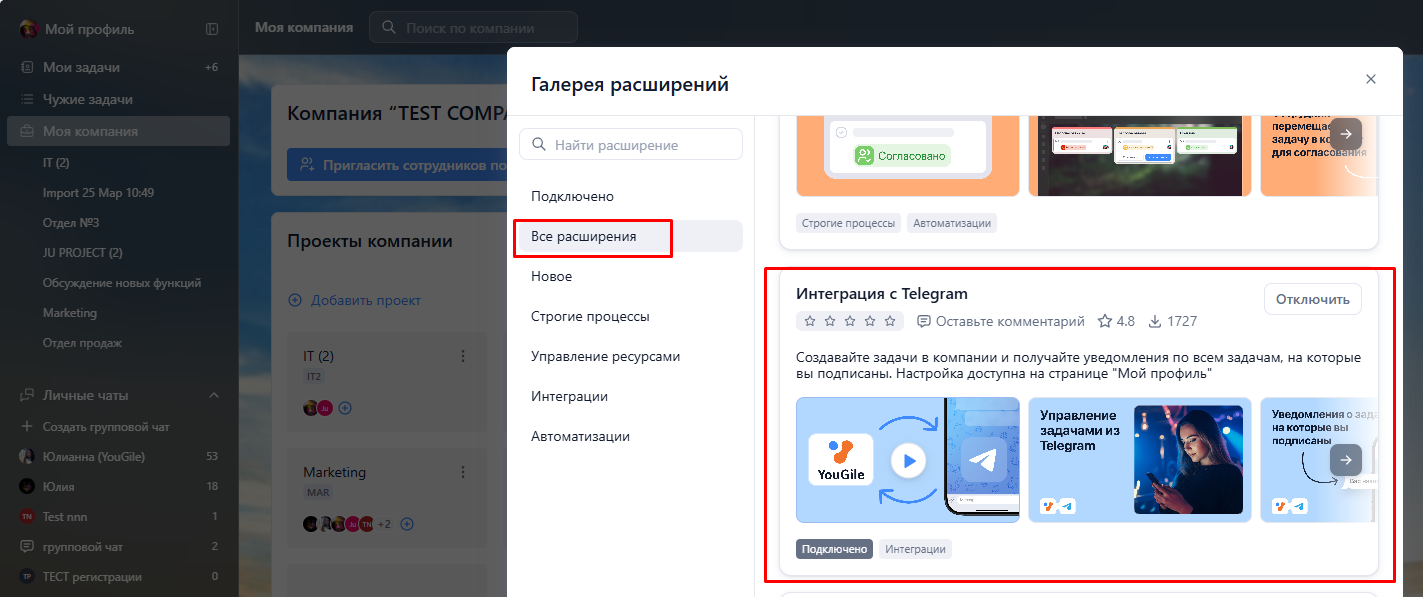Show next screenshot in the top extension card
Screen dimensions: 1423x597
tap(1346, 134)
